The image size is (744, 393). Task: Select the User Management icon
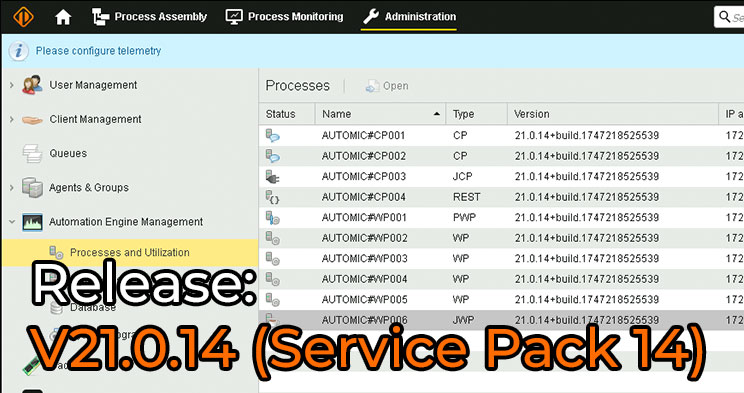32,85
